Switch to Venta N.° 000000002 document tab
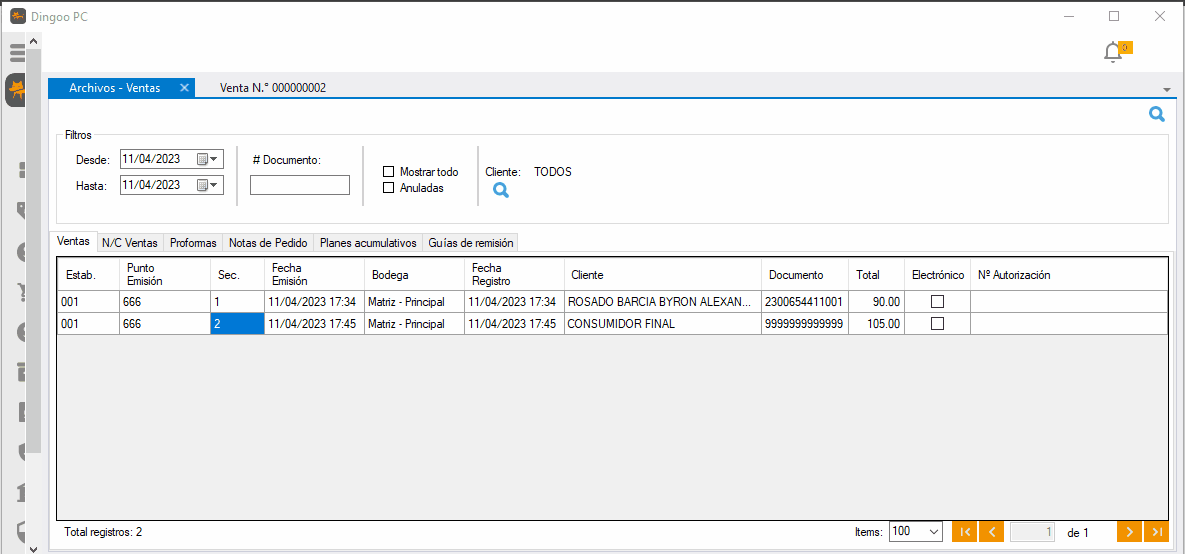Viewport: 1185px width, 554px height. tap(273, 88)
